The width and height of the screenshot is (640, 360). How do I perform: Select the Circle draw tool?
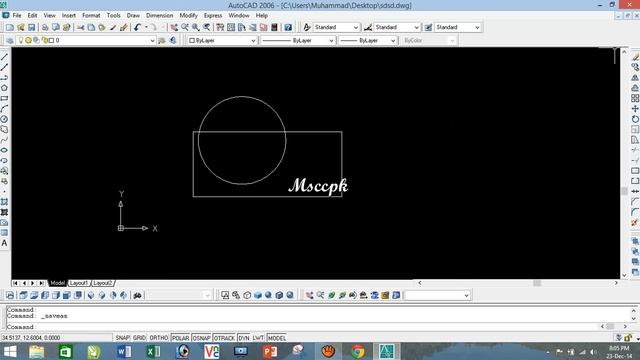pos(4,119)
